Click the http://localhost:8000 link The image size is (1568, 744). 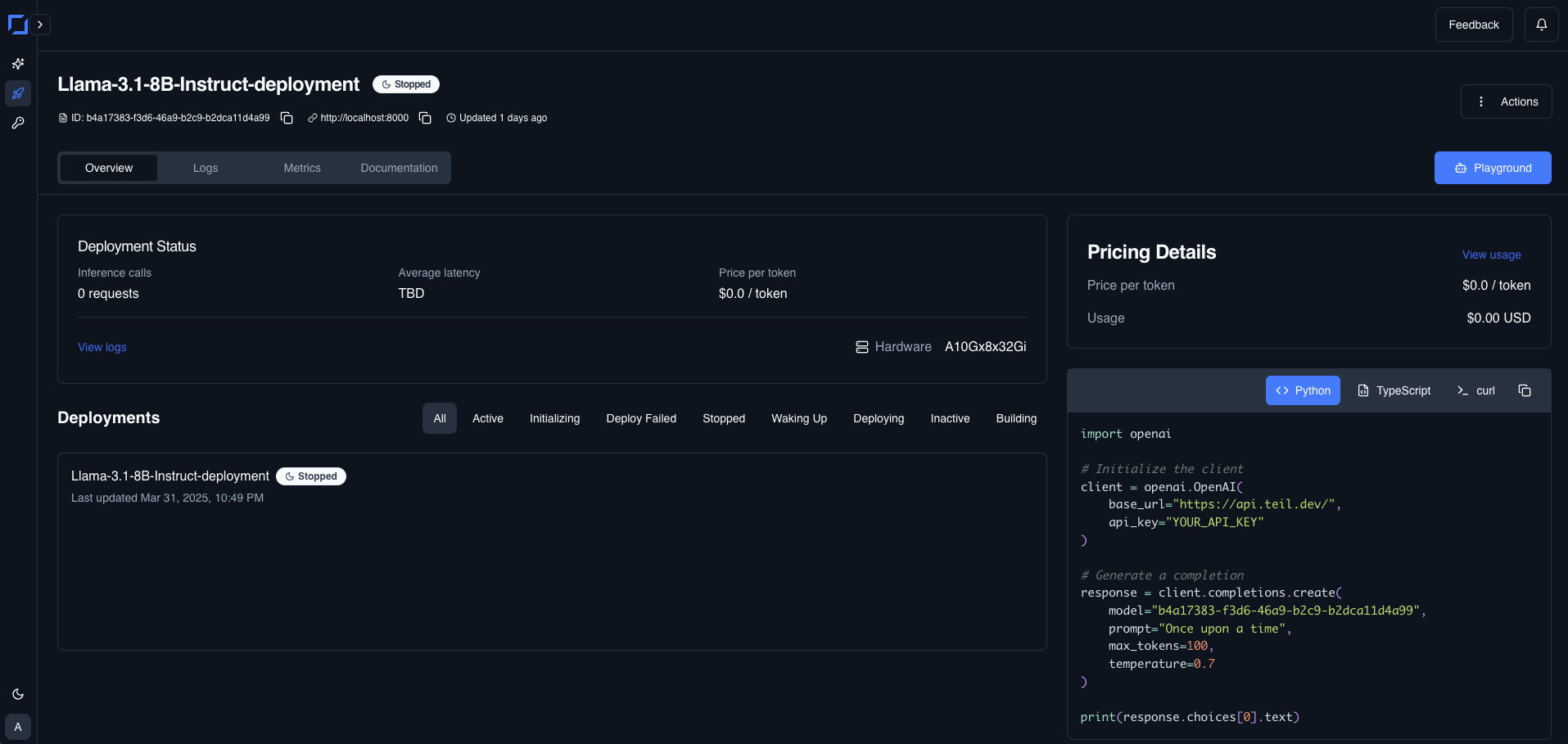point(364,118)
